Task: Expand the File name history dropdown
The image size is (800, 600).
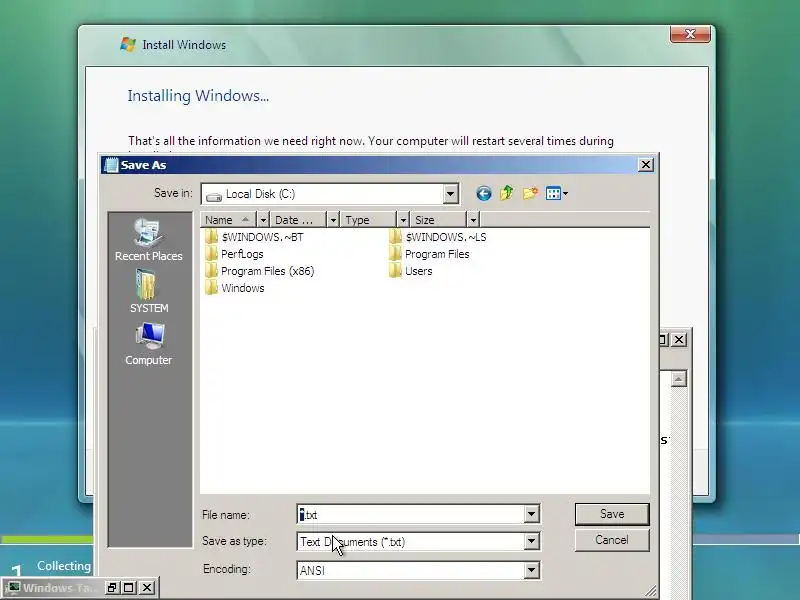Action: [x=531, y=514]
